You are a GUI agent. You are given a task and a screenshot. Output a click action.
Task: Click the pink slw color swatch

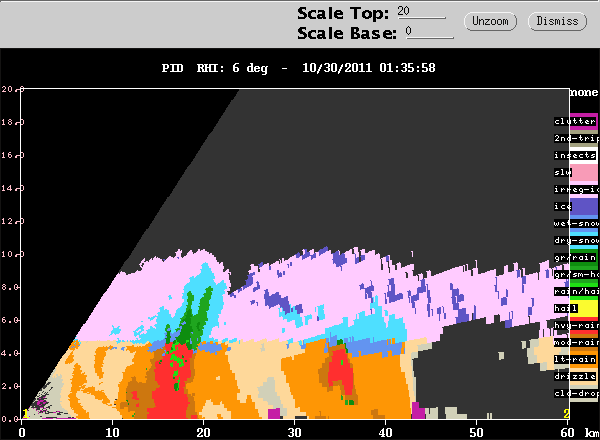click(x=584, y=173)
